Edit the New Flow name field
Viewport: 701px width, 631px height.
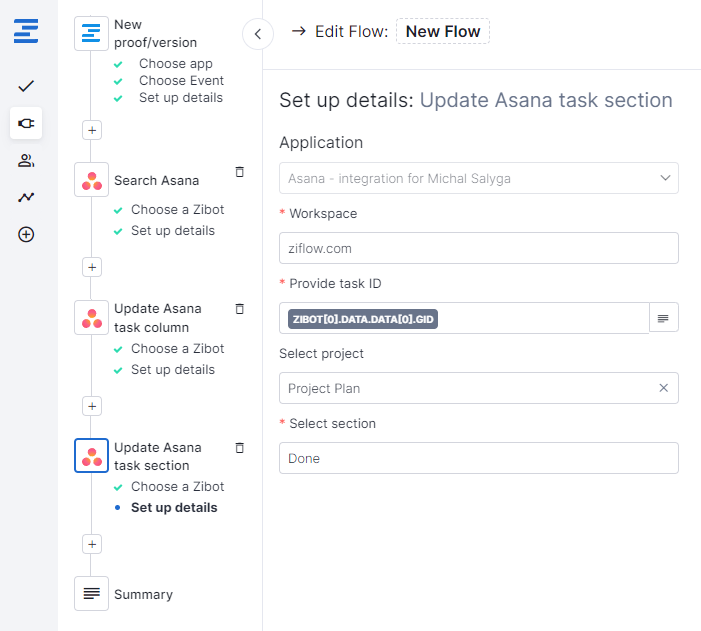443,32
